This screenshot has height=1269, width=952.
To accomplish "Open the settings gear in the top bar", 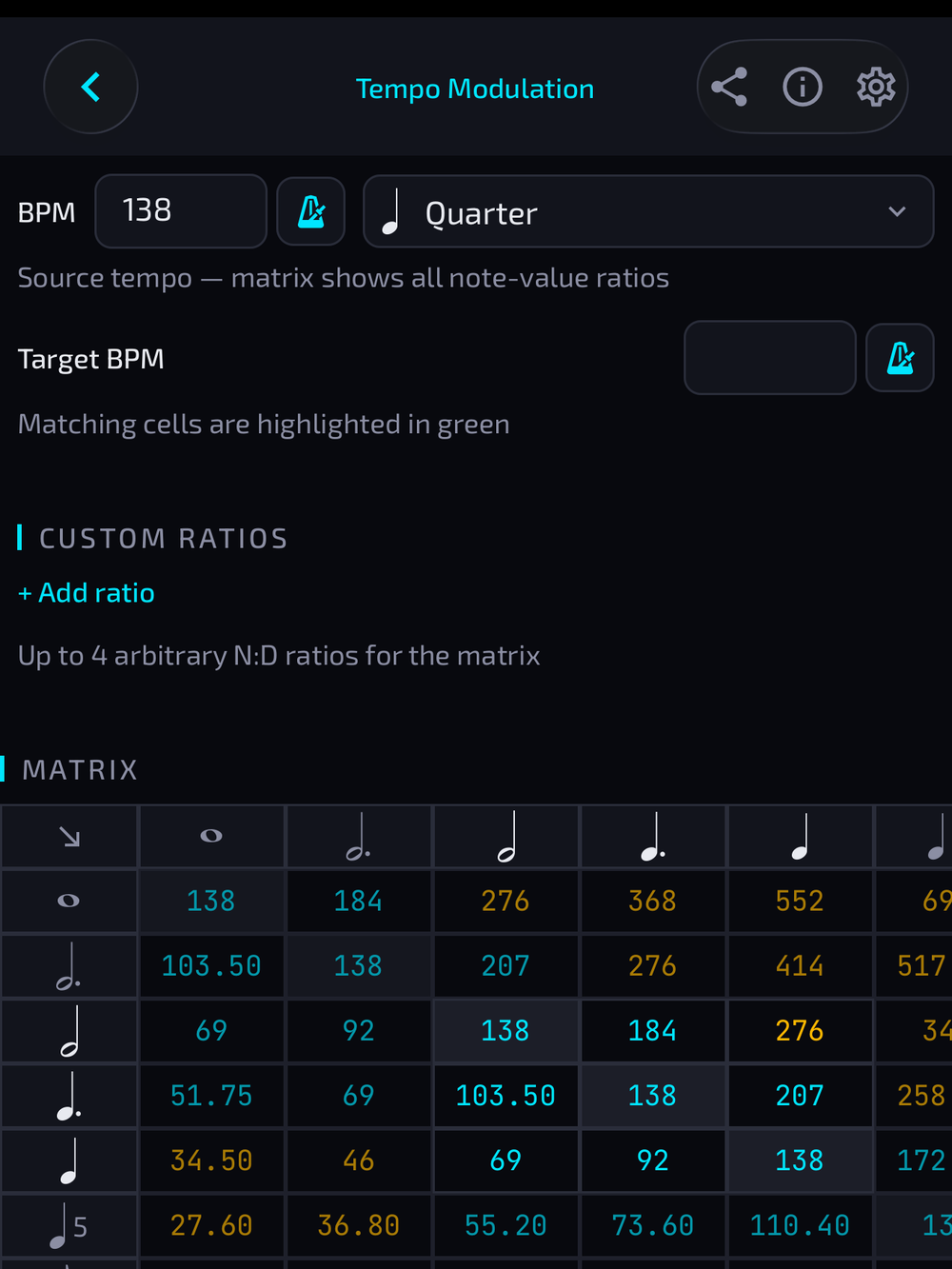I will (875, 87).
